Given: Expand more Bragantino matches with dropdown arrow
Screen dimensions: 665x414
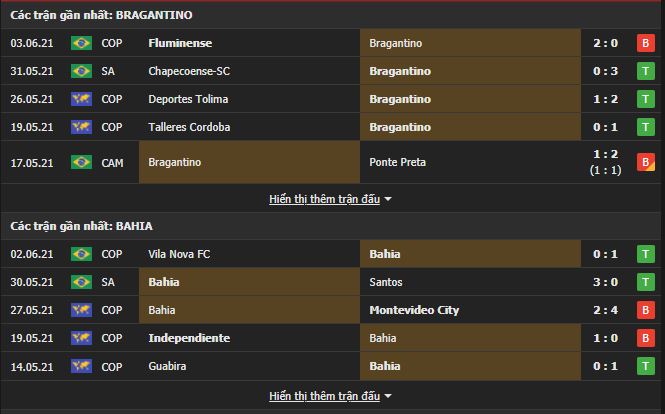Looking at the screenshot, I should (388, 199).
